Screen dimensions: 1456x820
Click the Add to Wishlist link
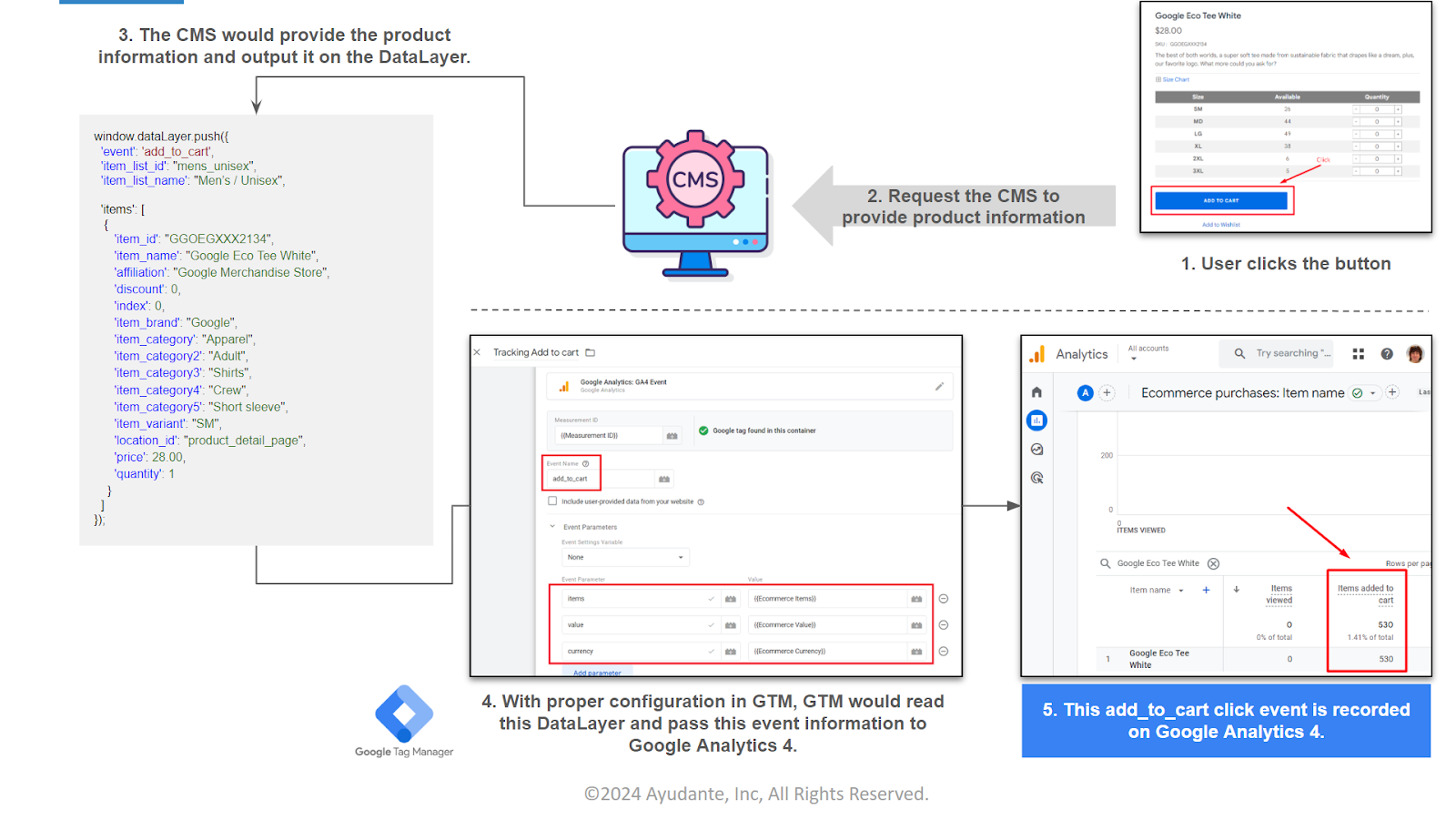1221,225
